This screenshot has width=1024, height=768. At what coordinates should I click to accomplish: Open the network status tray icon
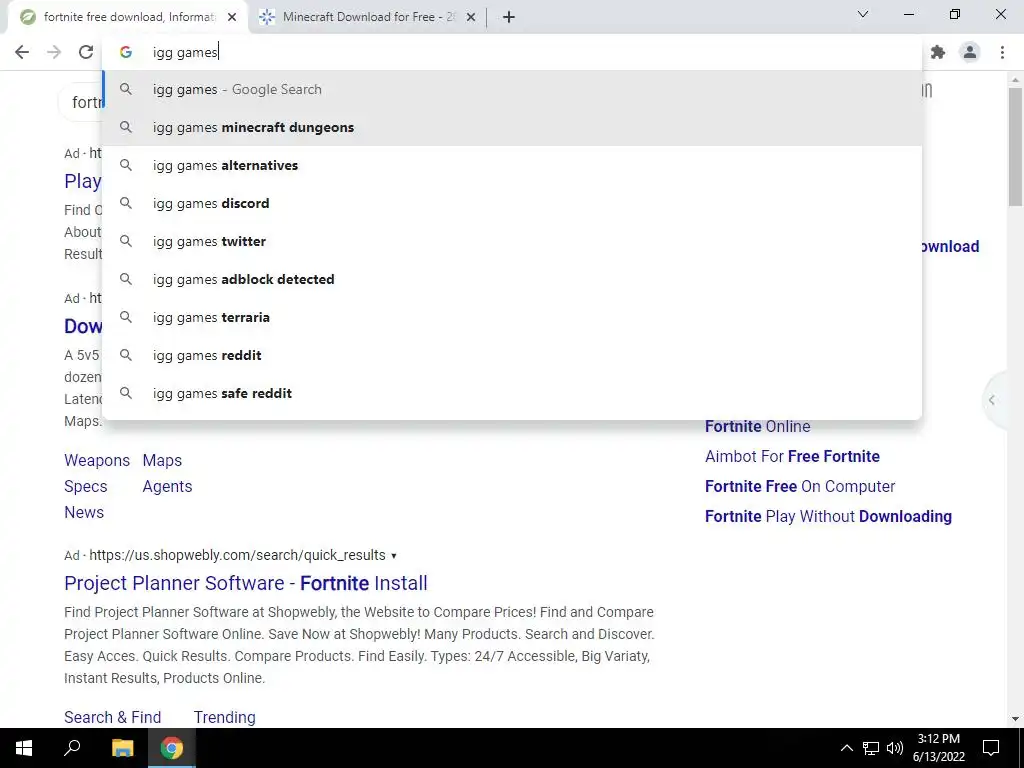pos(871,748)
